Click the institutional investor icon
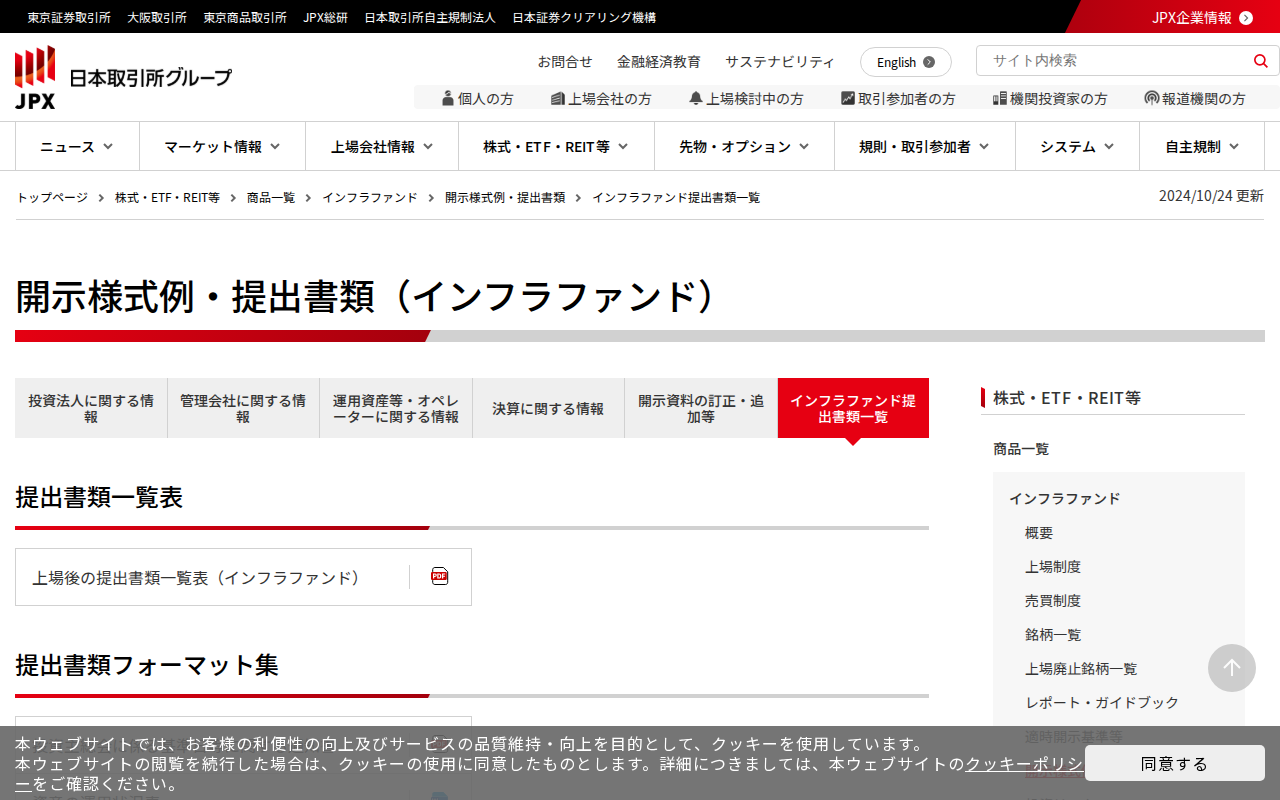 click(x=1000, y=98)
